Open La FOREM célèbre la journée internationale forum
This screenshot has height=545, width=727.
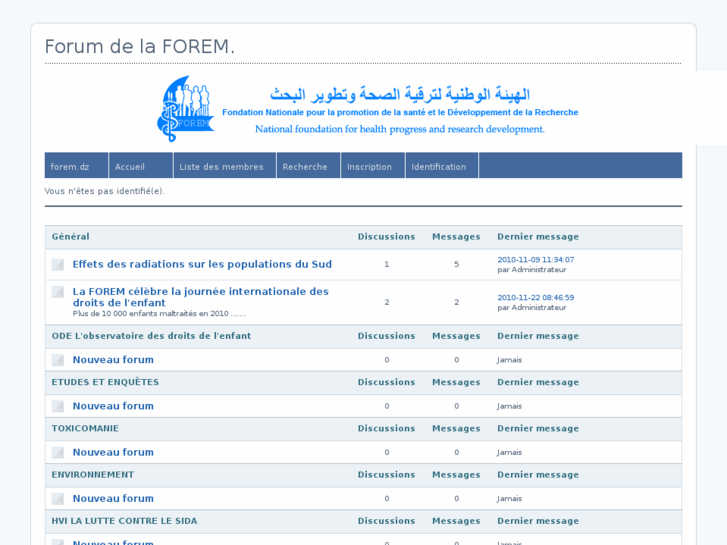pos(201,297)
